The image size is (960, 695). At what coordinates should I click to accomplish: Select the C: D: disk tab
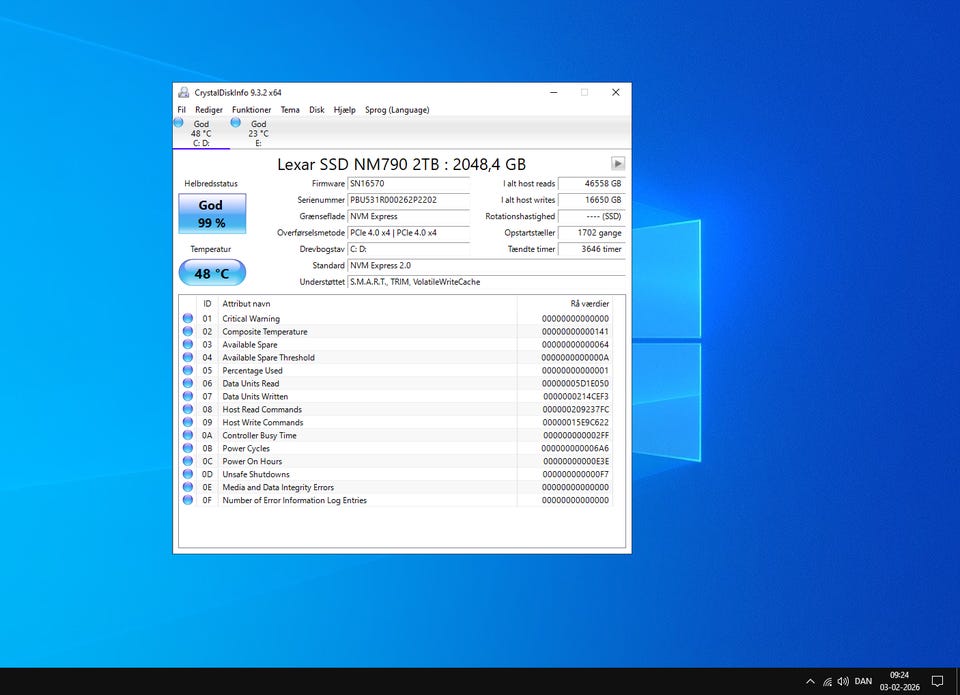pyautogui.click(x=201, y=133)
